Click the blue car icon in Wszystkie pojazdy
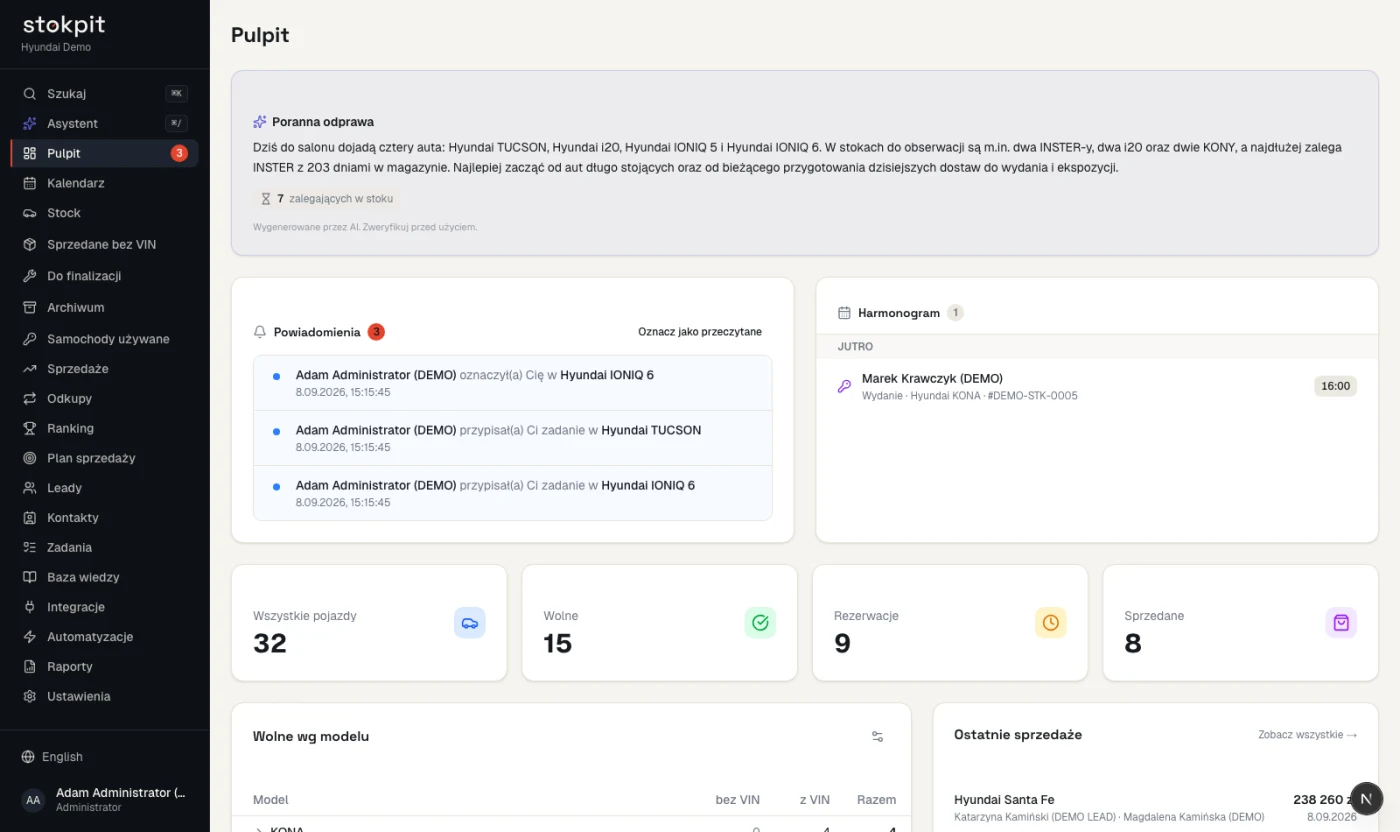Viewport: 1400px width, 832px height. [x=470, y=623]
